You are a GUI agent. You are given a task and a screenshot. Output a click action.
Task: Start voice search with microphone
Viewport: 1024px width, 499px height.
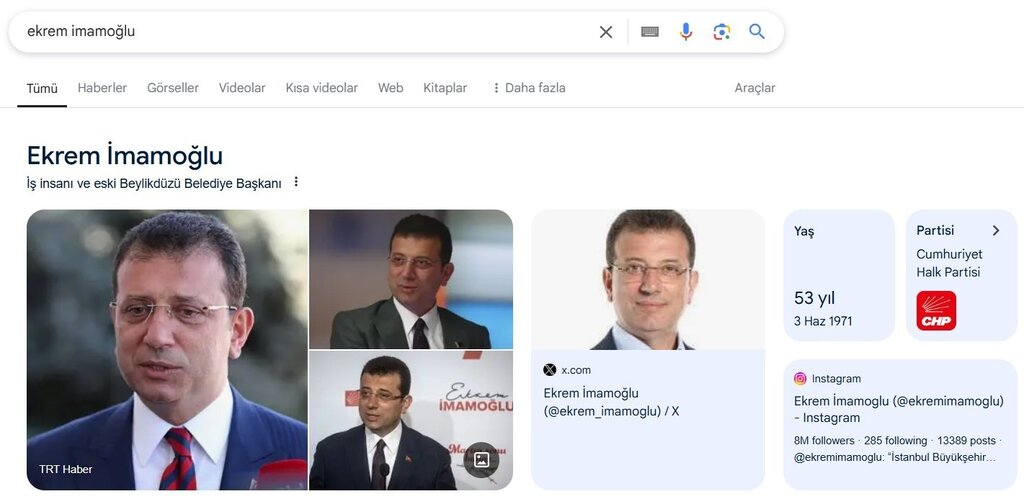tap(686, 32)
